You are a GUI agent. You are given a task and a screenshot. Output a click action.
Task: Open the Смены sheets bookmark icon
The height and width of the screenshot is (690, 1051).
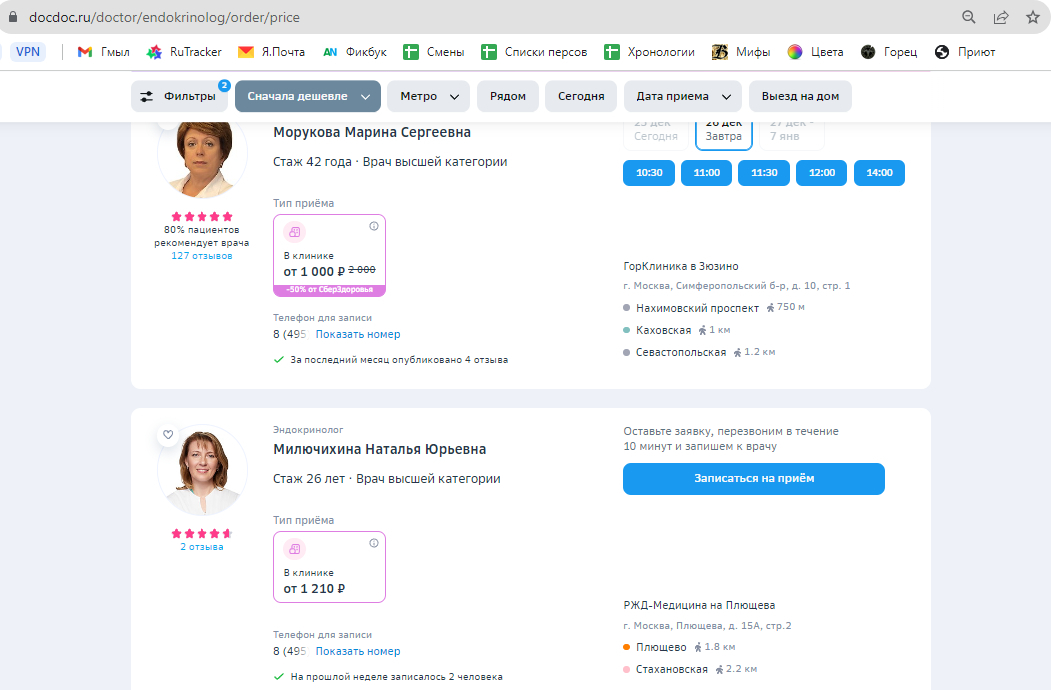coord(411,52)
